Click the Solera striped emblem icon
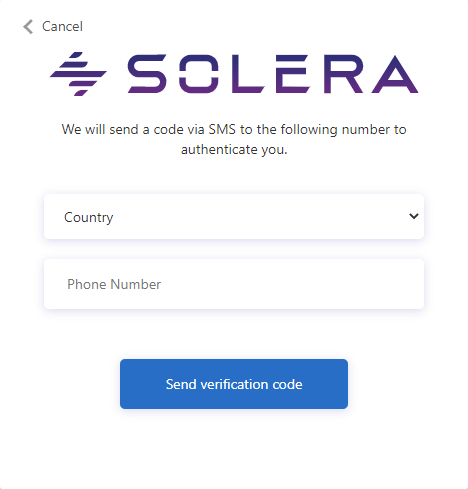The image size is (468, 489). click(x=78, y=74)
